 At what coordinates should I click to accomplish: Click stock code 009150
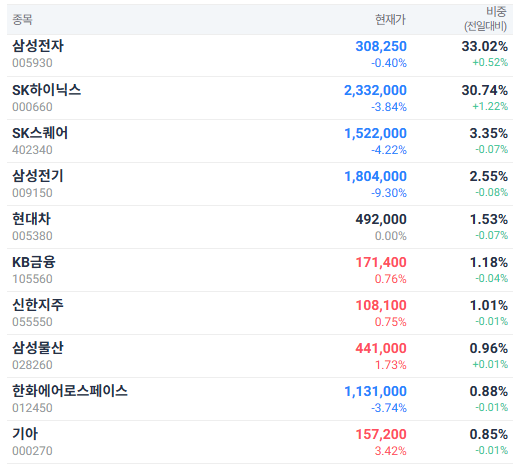(32, 193)
